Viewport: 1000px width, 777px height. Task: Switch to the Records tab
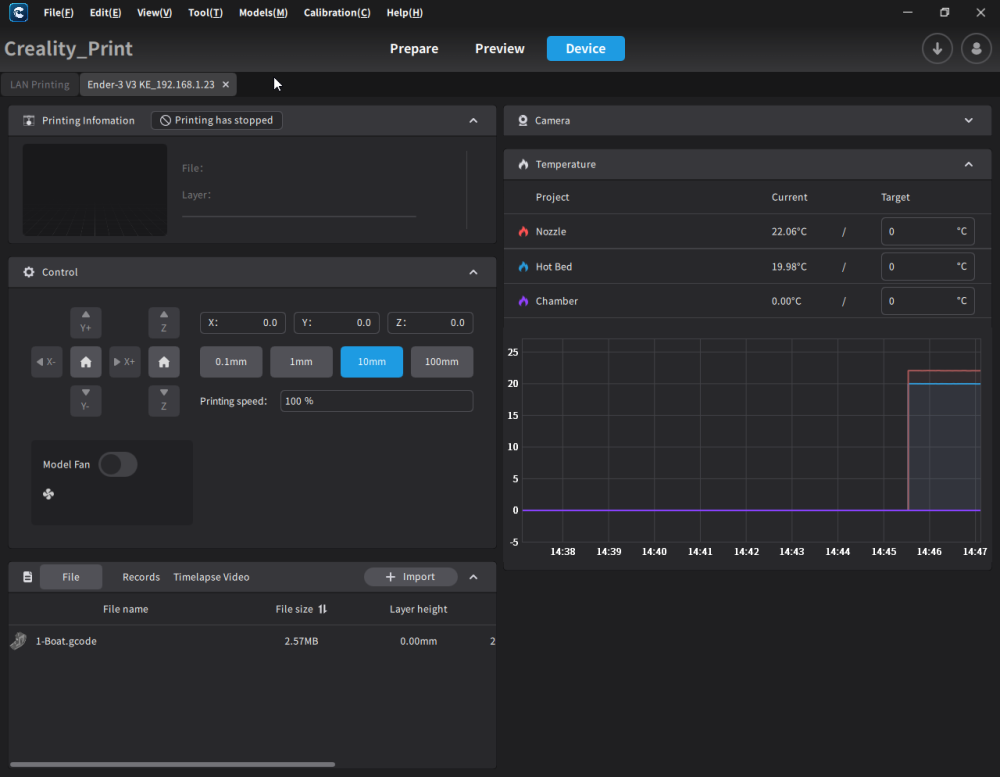pyautogui.click(x=141, y=577)
